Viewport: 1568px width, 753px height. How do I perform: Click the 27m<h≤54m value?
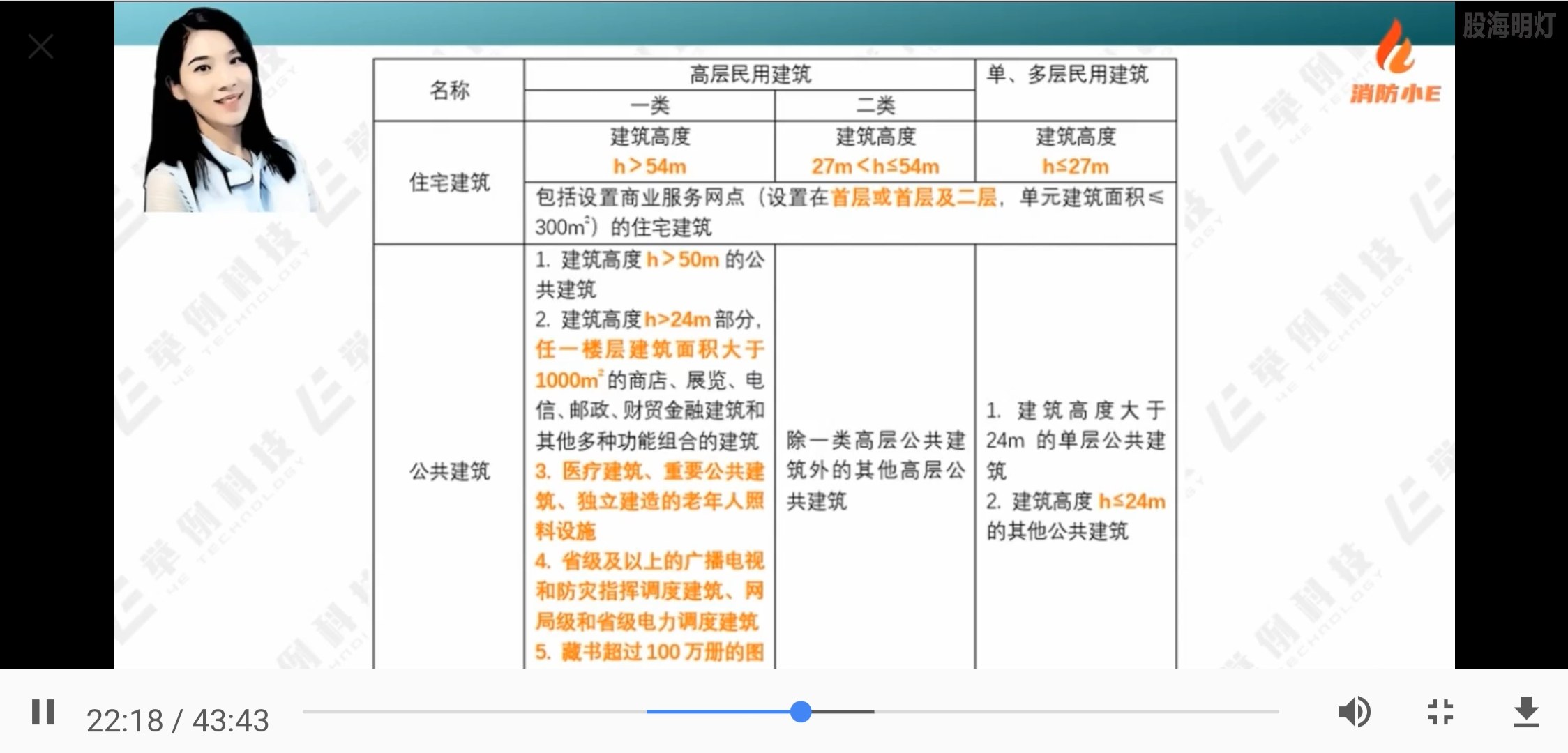coord(875,167)
